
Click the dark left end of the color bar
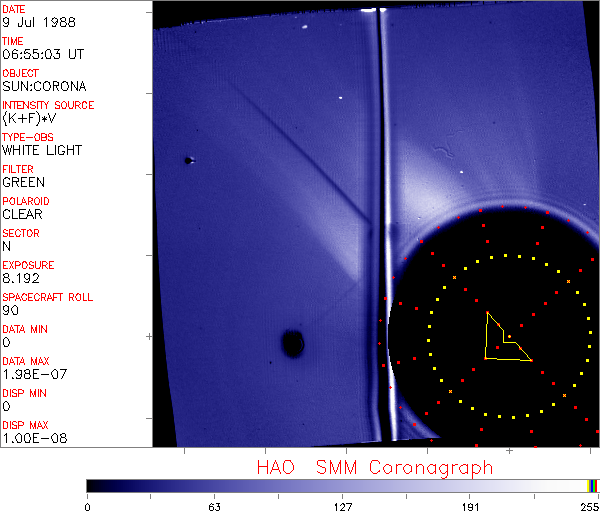point(95,485)
